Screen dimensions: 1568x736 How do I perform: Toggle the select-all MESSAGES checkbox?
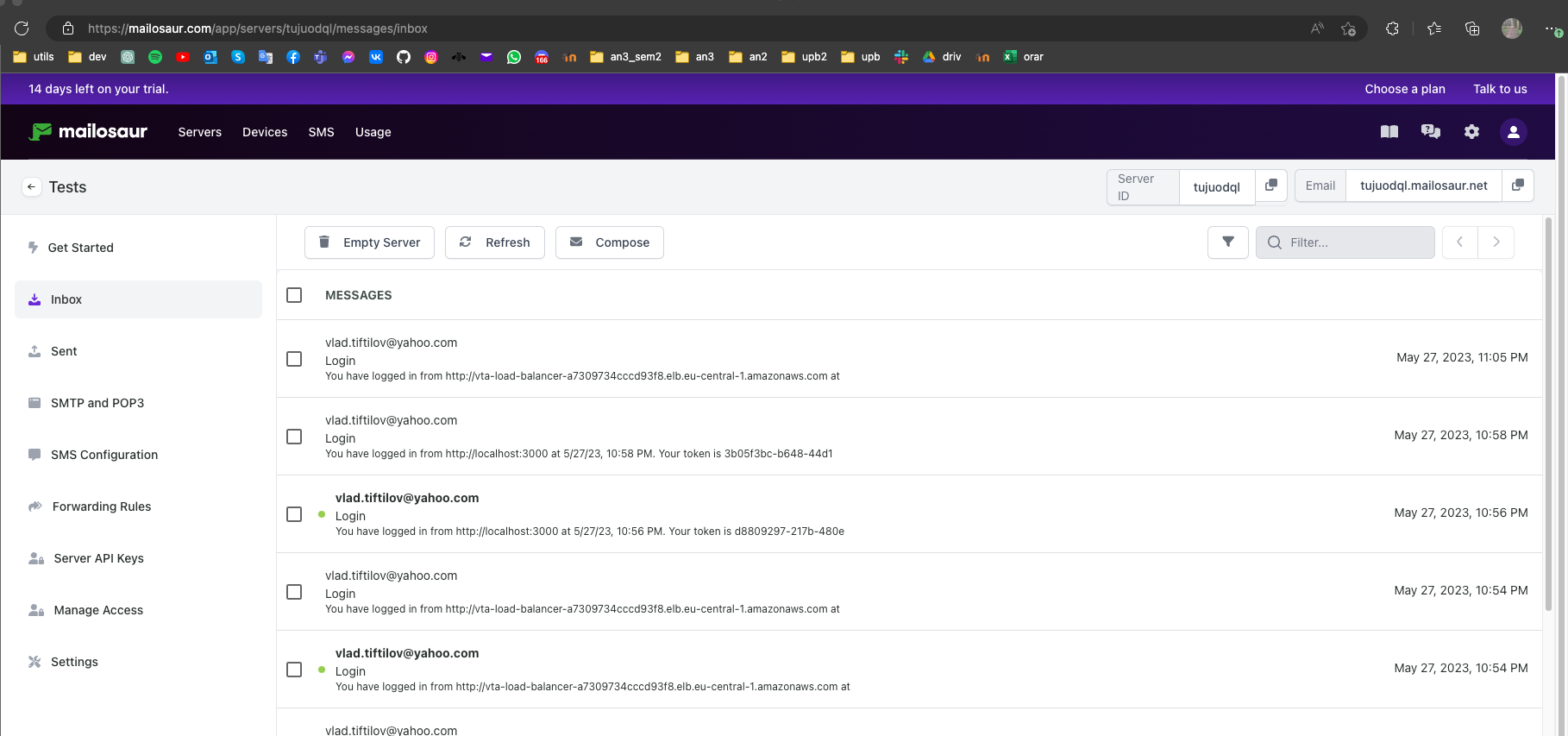coord(294,295)
